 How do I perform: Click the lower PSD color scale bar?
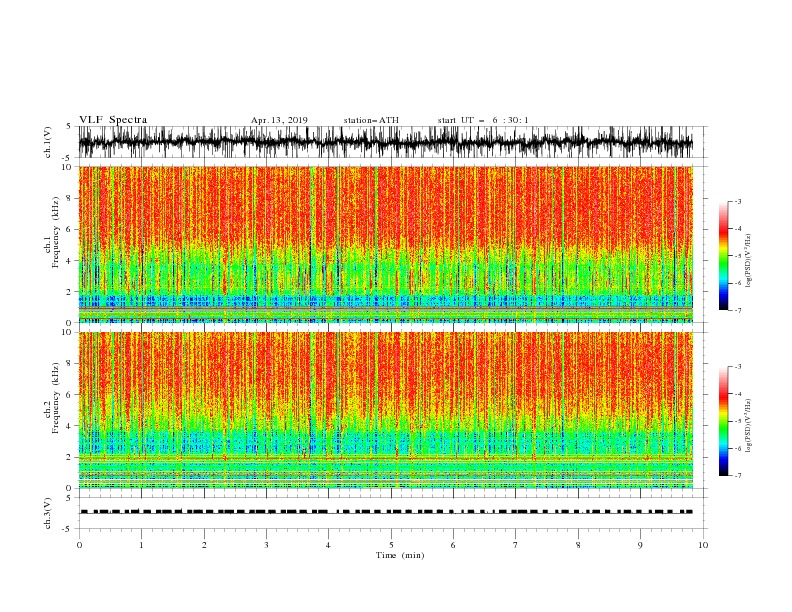723,421
